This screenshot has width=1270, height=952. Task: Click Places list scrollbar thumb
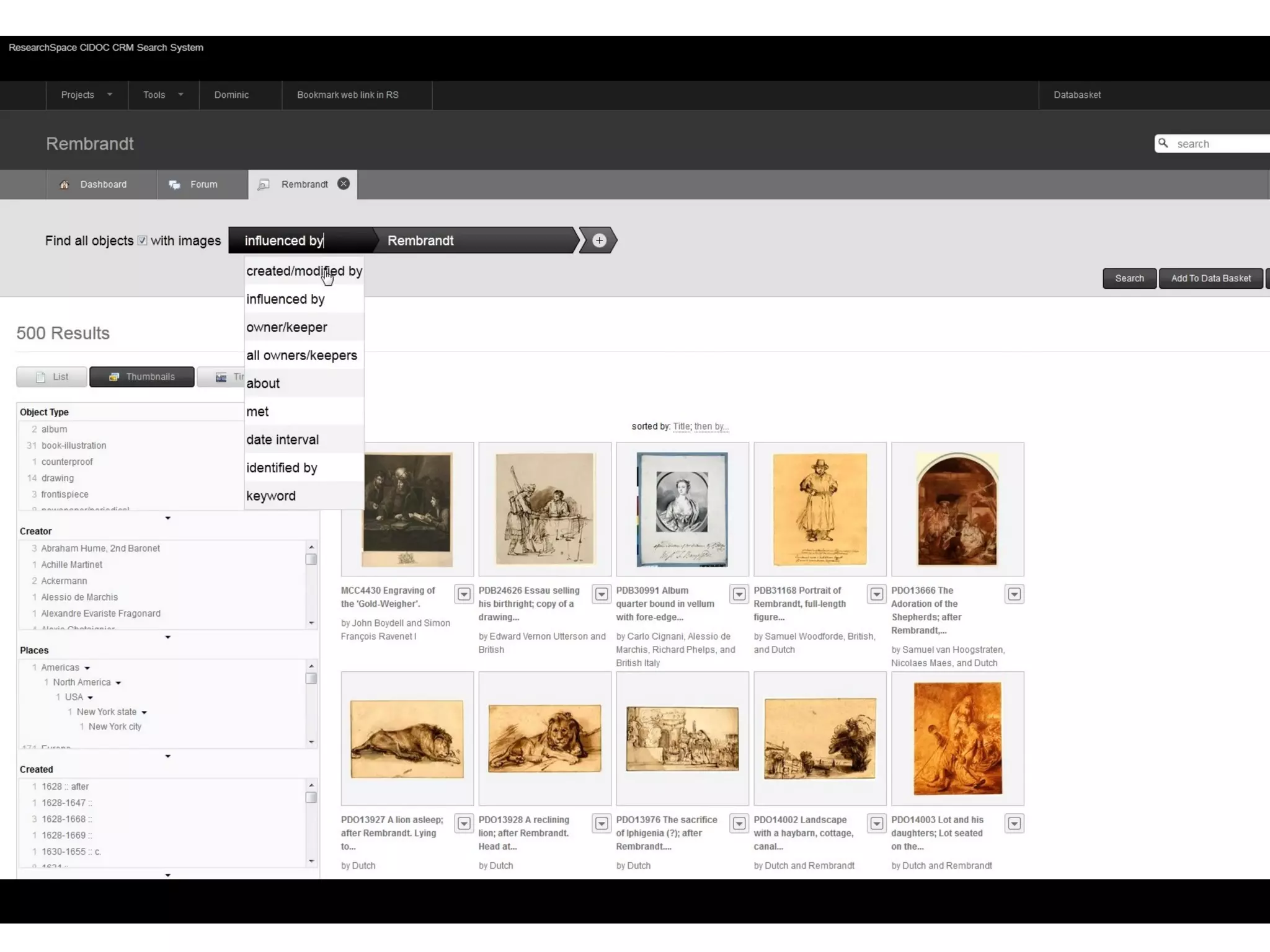[x=311, y=678]
